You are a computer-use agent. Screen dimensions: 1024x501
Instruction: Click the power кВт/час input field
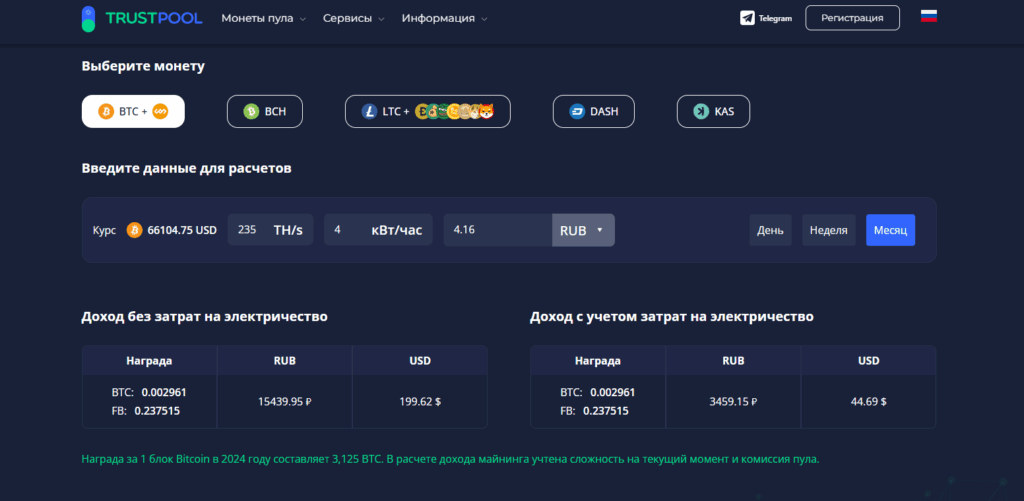[378, 230]
